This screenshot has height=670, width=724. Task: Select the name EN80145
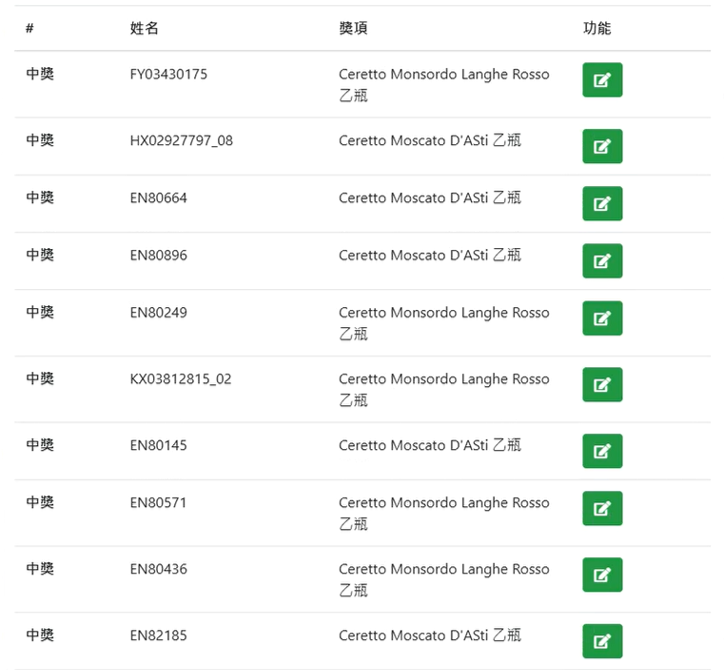click(158, 446)
